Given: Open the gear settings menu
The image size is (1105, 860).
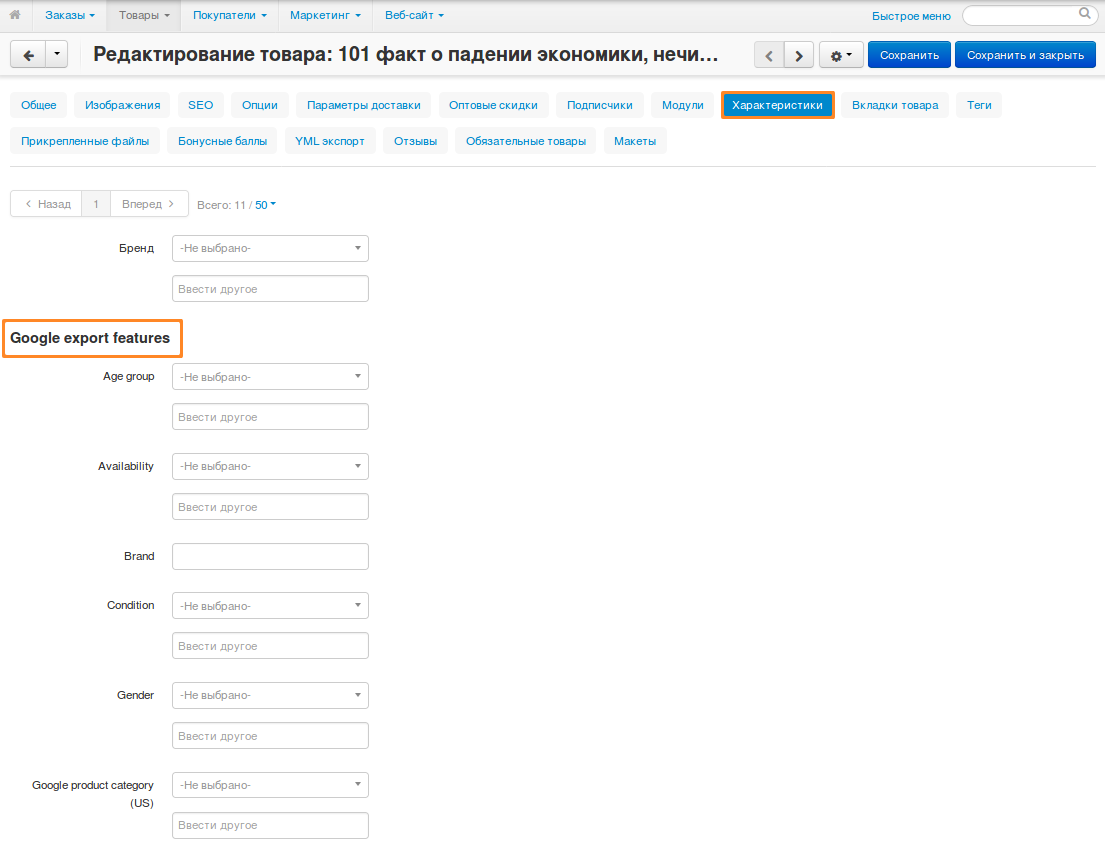Looking at the screenshot, I should click(x=841, y=55).
